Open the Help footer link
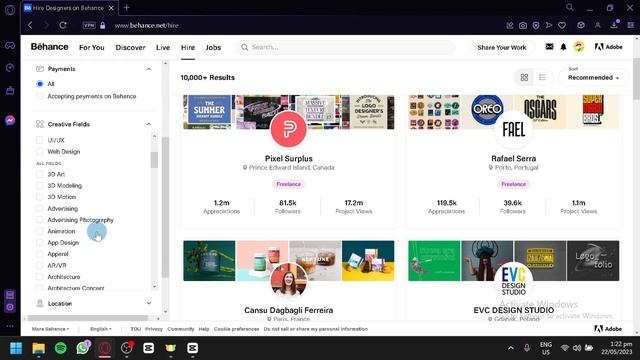Viewport: 640px width, 360px height. 204,329
